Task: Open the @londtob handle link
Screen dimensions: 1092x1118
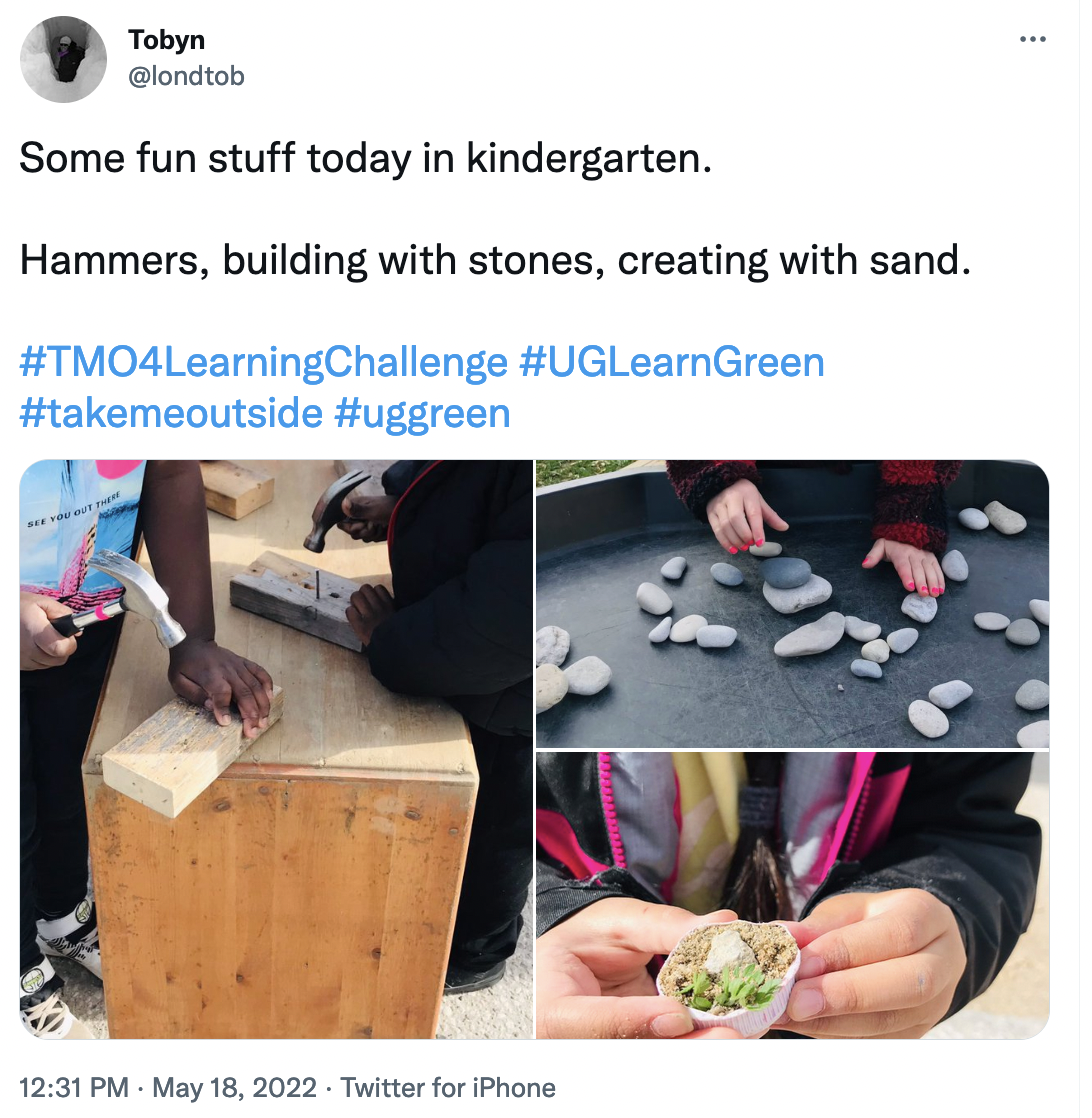Action: (x=186, y=76)
